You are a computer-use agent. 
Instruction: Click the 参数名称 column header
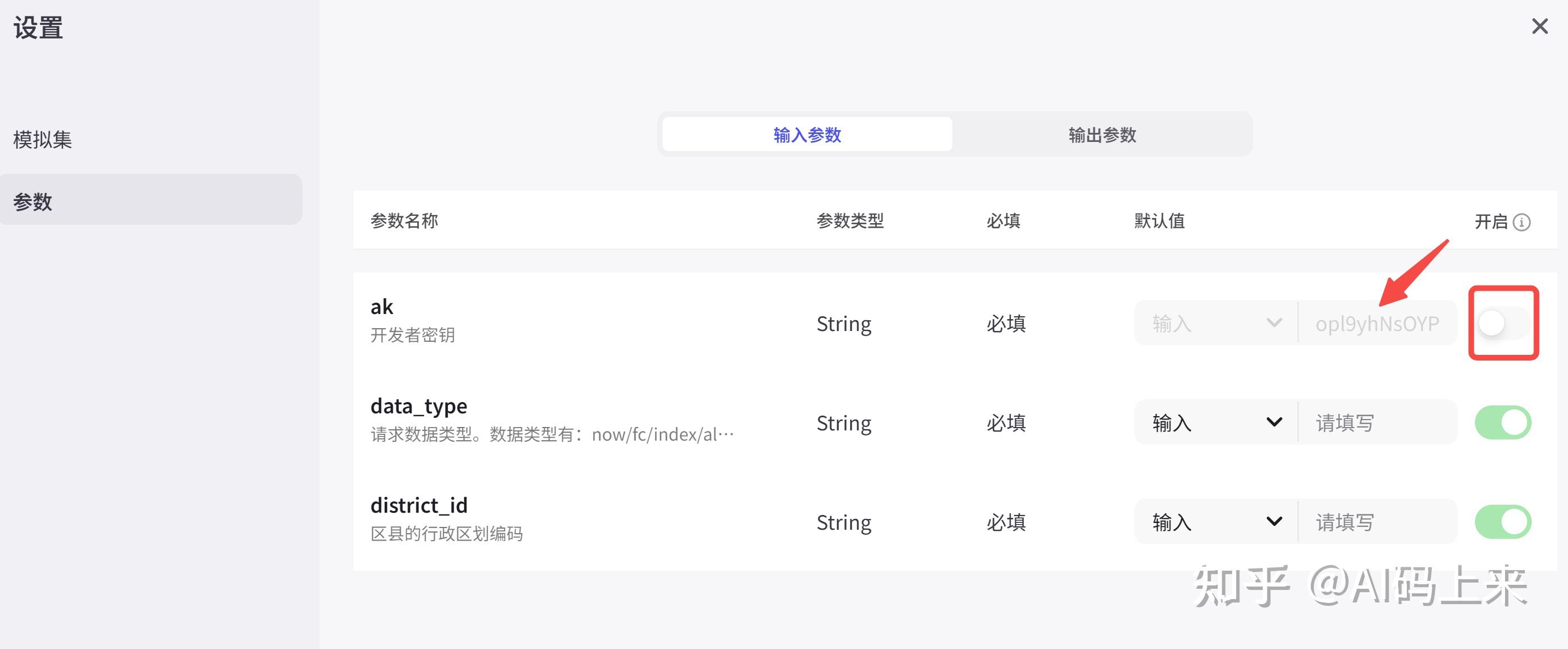[x=405, y=221]
